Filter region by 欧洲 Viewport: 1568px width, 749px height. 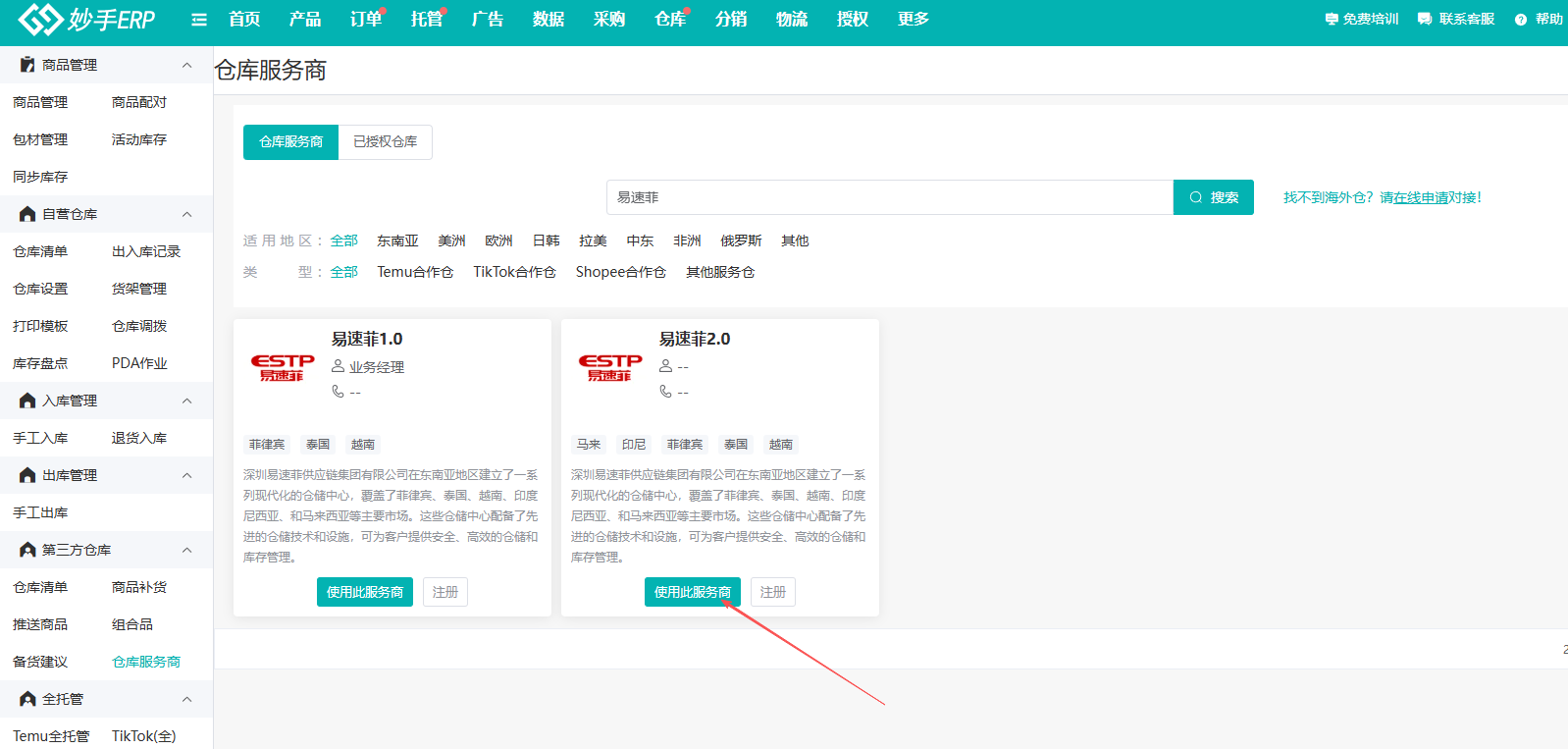[498, 241]
